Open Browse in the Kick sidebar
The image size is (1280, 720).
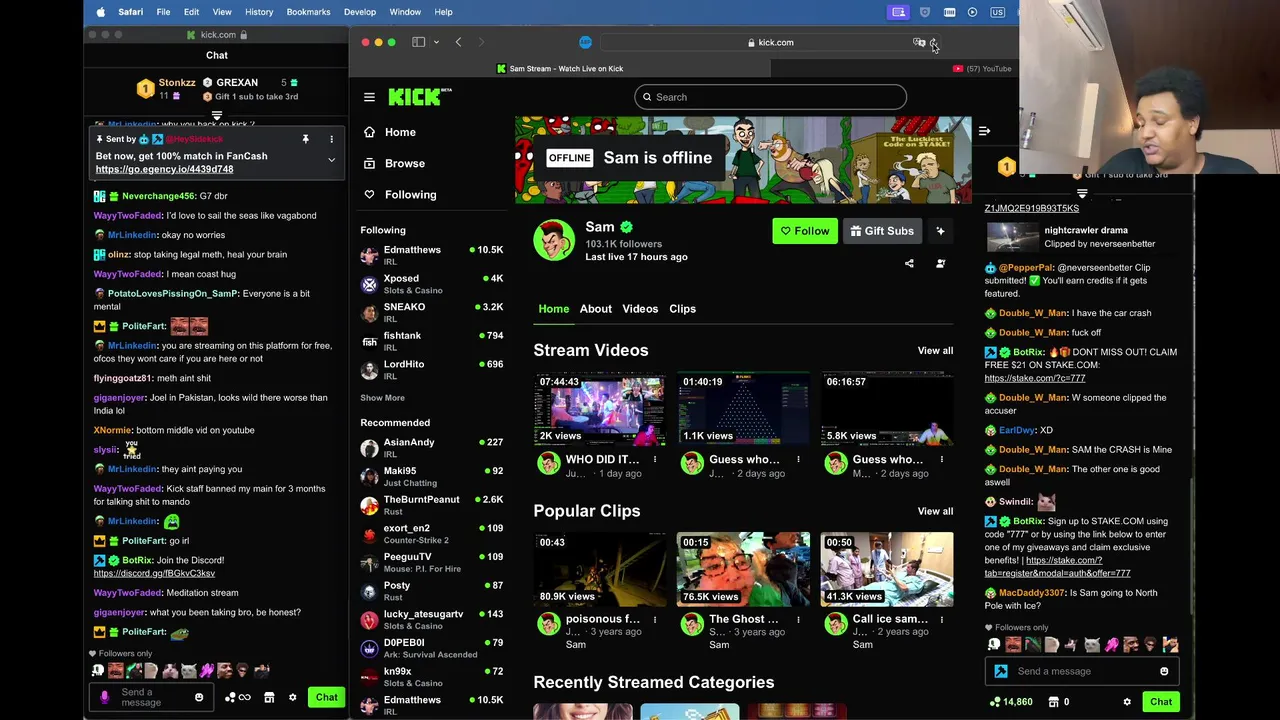click(404, 163)
